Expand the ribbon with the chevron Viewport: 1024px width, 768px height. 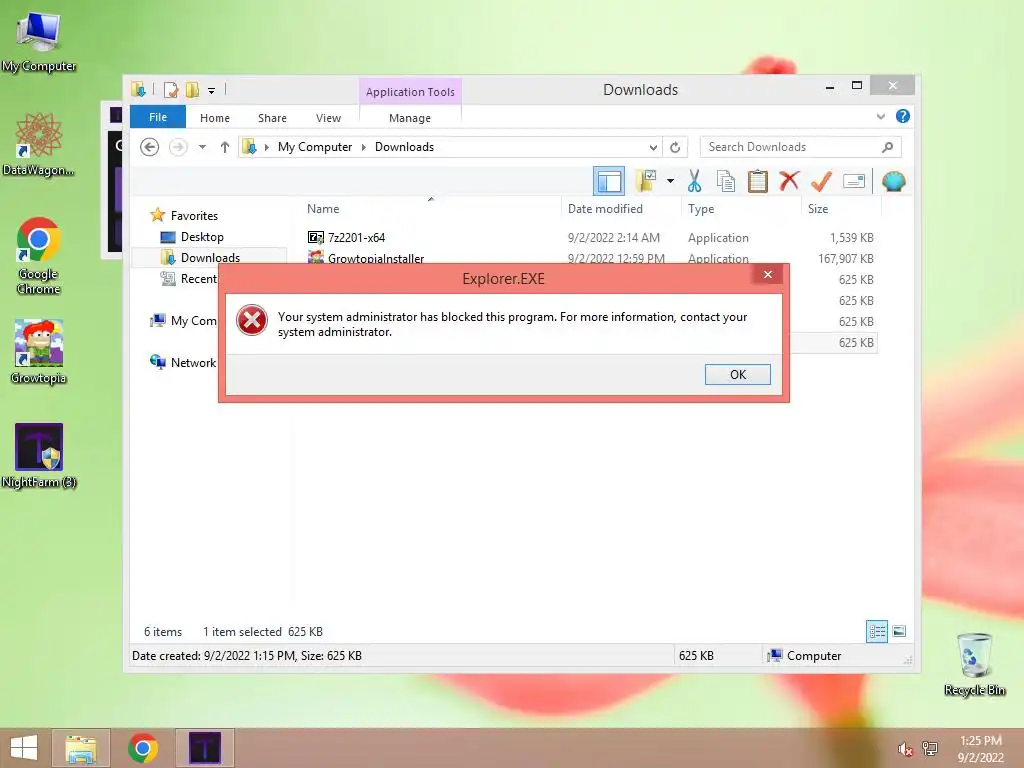(x=880, y=116)
